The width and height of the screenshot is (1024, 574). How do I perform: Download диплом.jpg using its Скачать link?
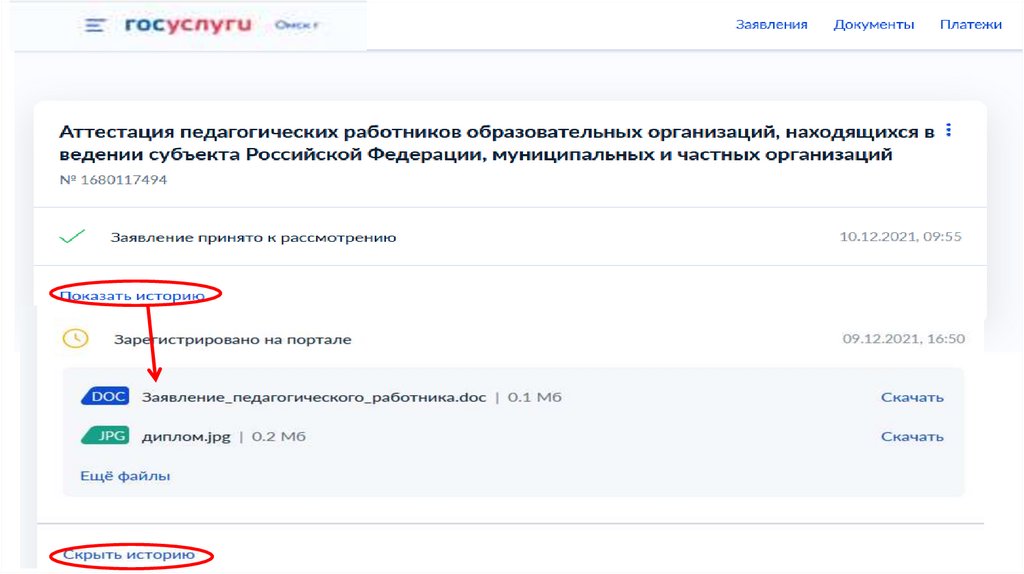[x=911, y=437]
